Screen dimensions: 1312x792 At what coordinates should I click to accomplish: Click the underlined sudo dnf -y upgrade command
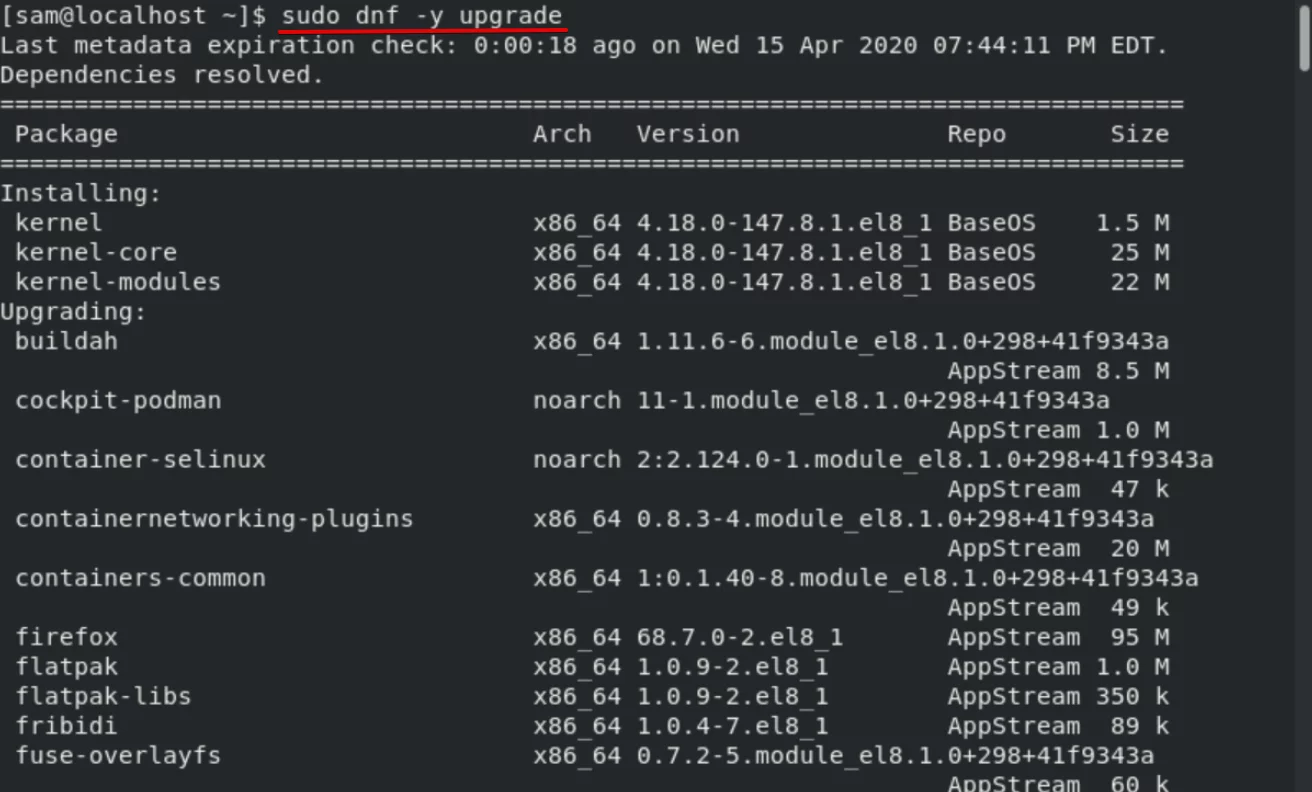pyautogui.click(x=422, y=17)
